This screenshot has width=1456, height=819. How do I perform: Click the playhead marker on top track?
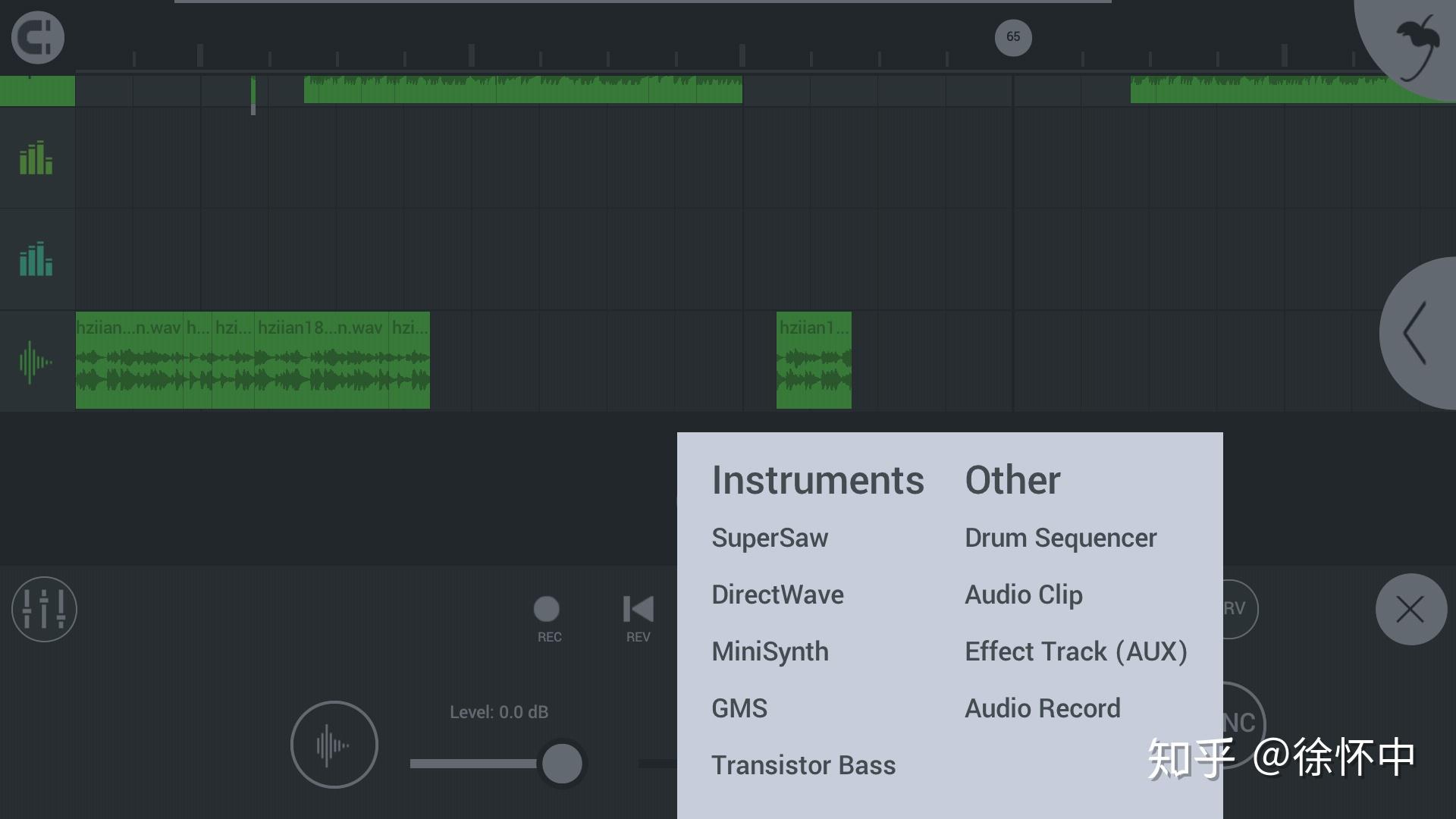click(253, 95)
